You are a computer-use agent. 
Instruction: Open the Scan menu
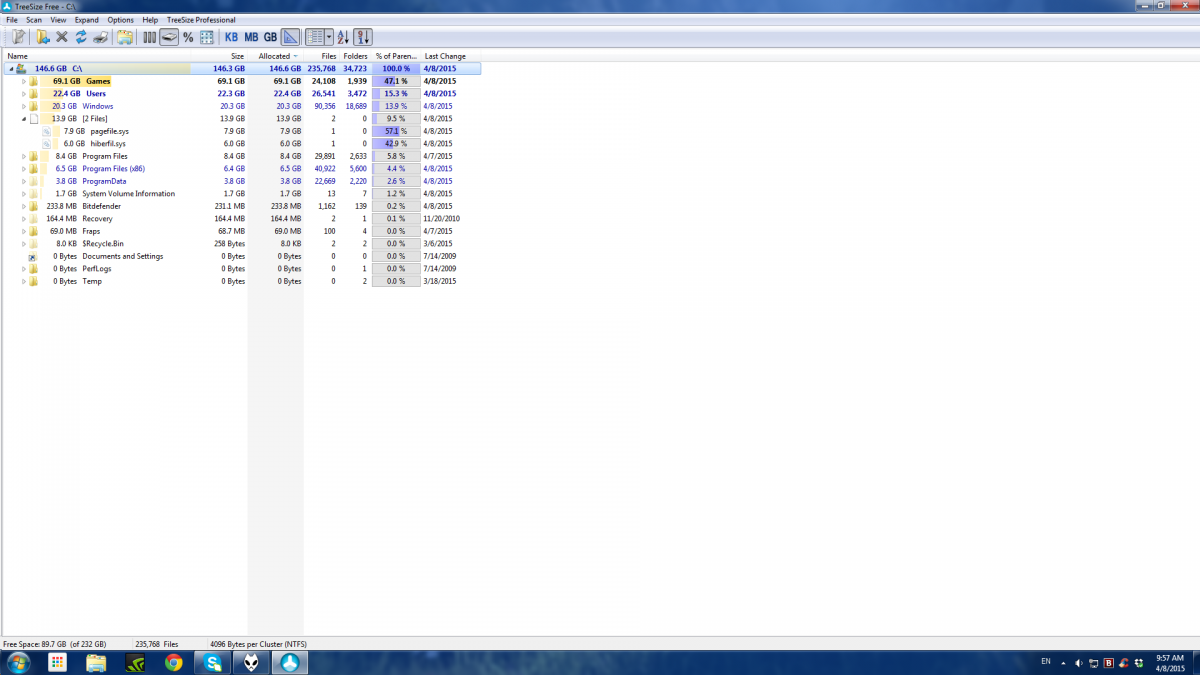point(34,20)
